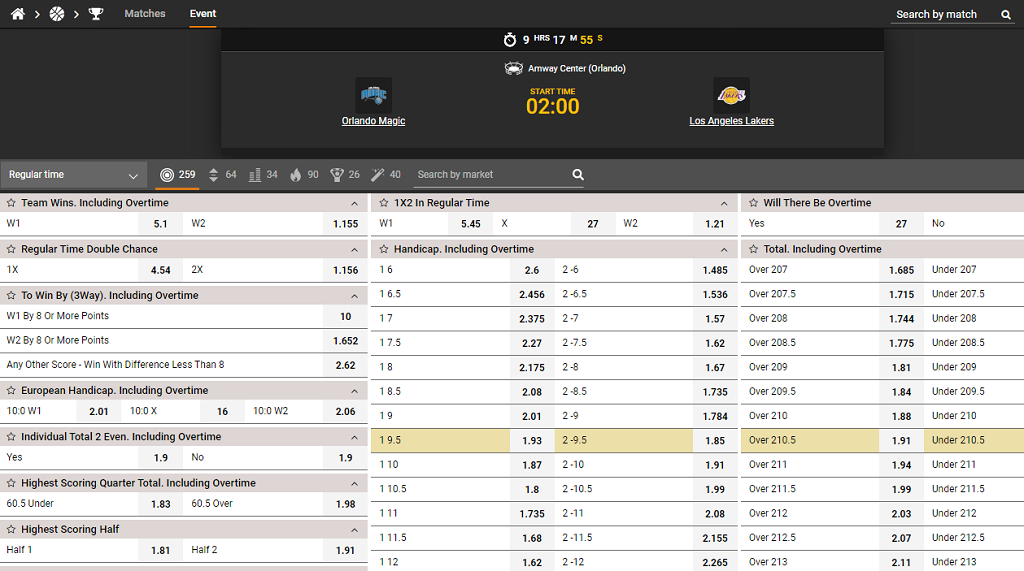This screenshot has width=1024, height=571.
Task: Collapse the Highest Scoring Half section
Action: click(355, 530)
